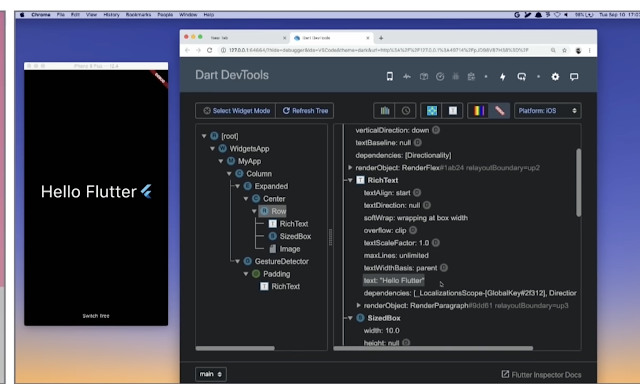Open the Flutter Inspector phone icon page
This screenshot has width=640, height=384.
click(390, 76)
